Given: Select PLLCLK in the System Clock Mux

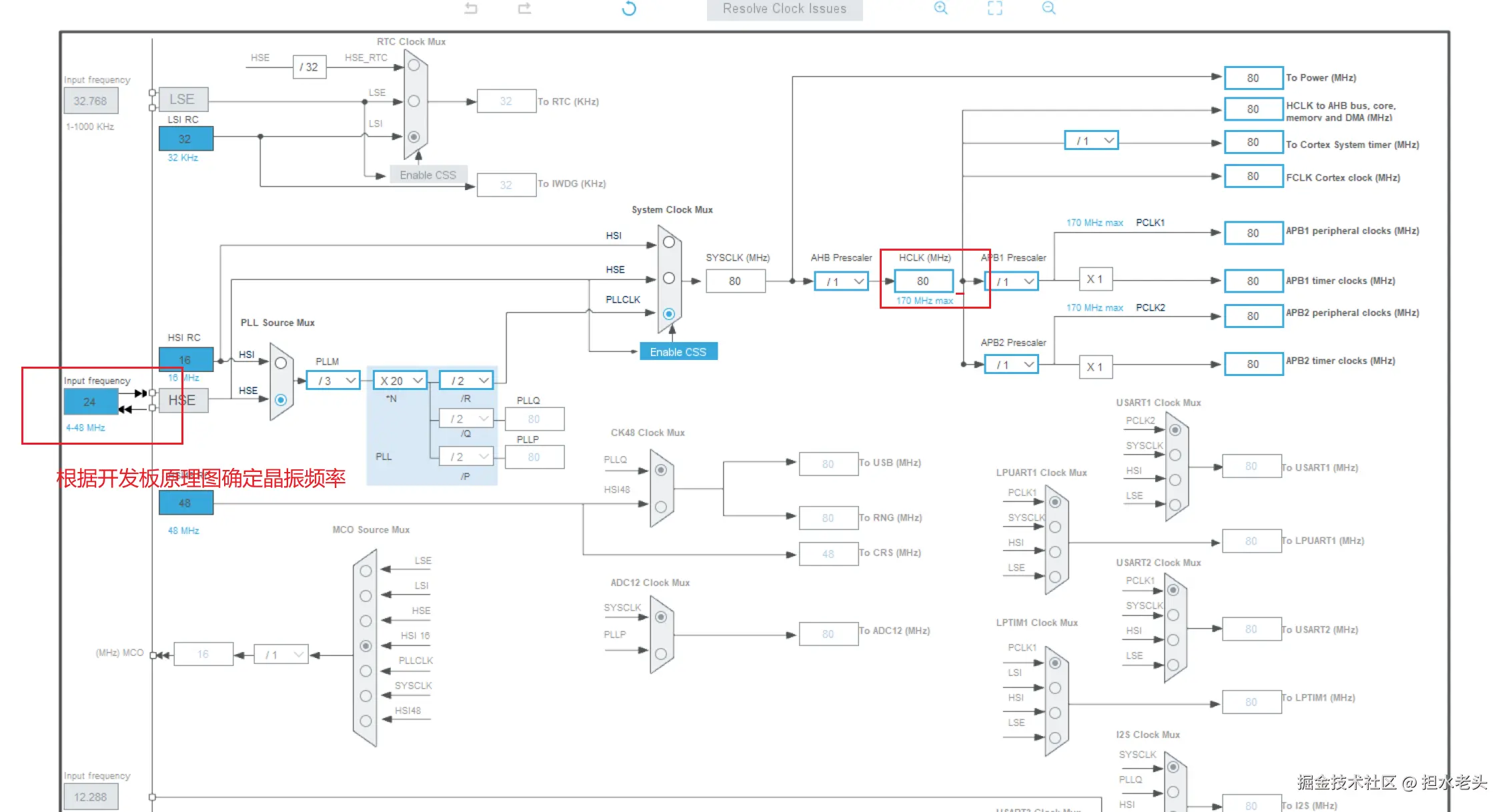Looking at the screenshot, I should [x=669, y=314].
